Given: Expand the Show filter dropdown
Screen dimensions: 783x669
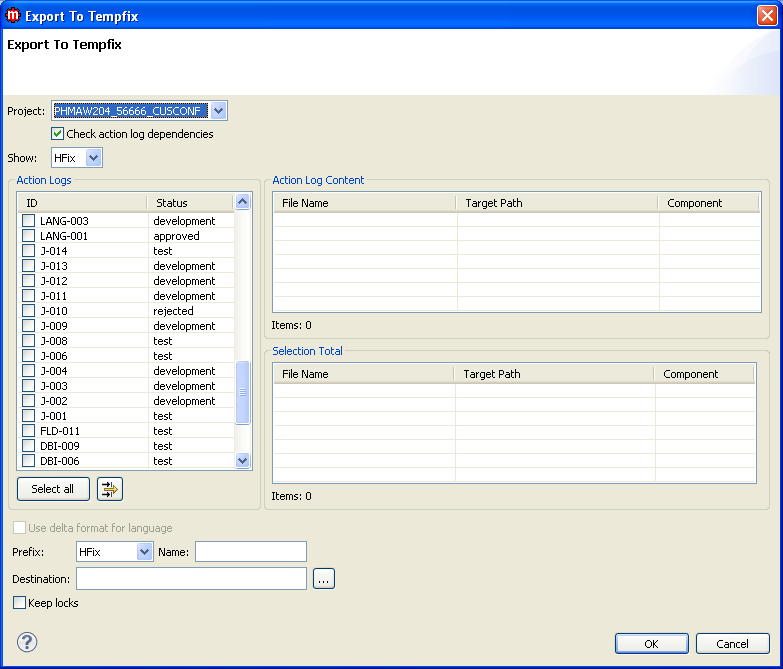Looking at the screenshot, I should 94,158.
